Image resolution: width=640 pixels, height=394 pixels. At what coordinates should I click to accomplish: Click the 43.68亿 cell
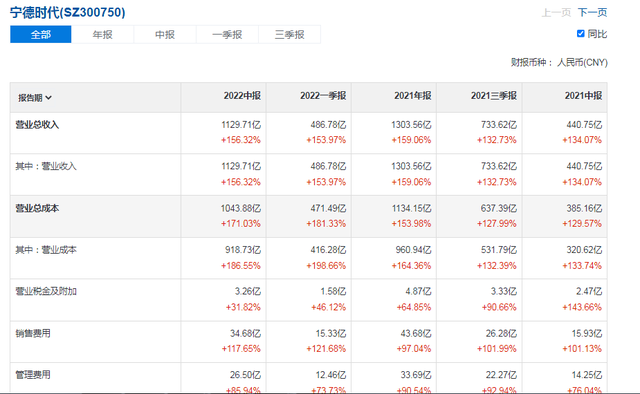click(x=416, y=334)
